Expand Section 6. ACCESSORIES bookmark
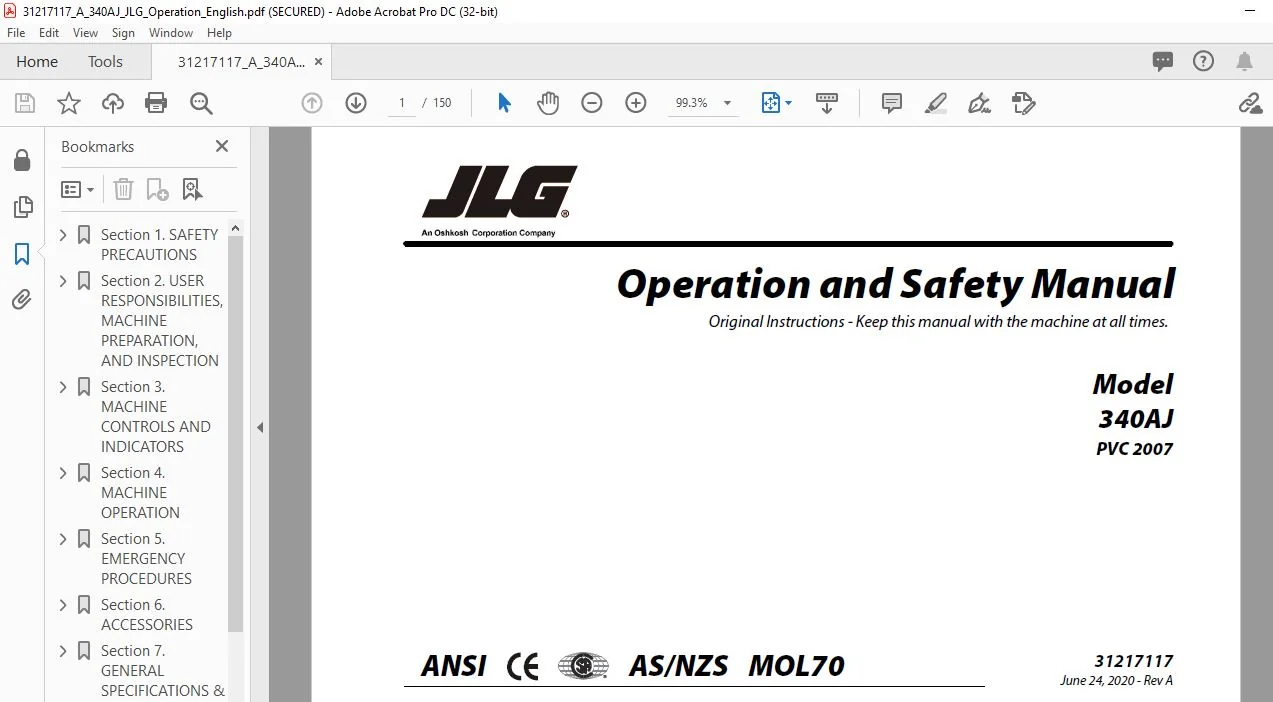 [x=64, y=605]
